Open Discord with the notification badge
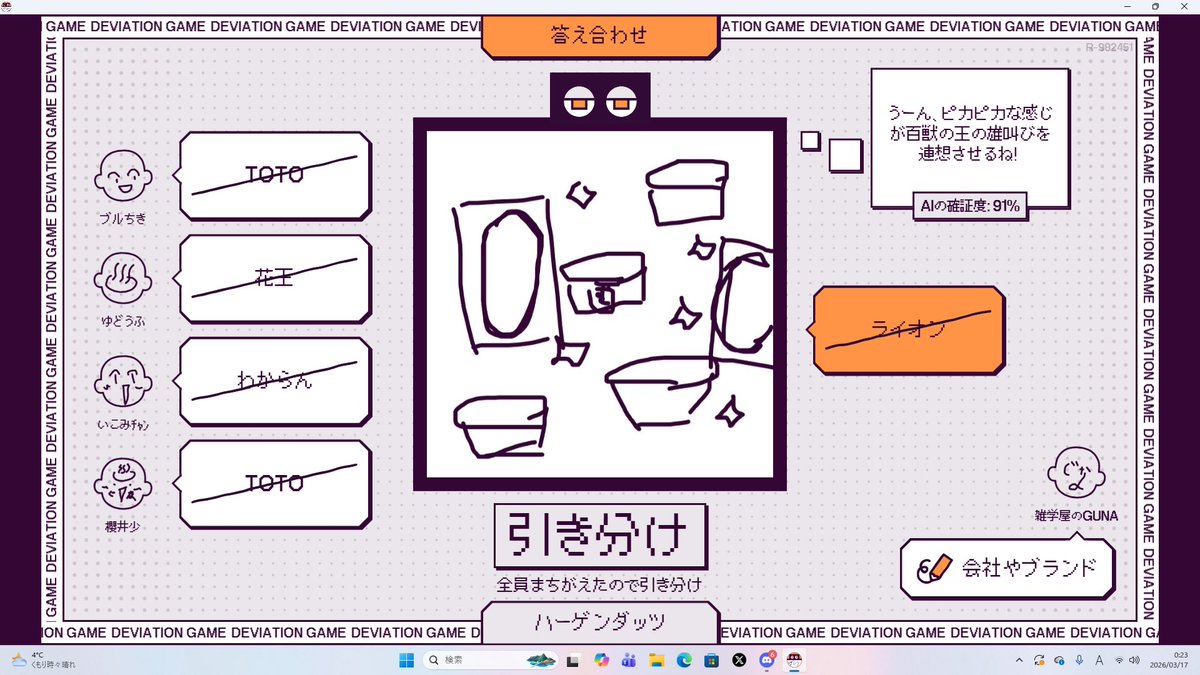This screenshot has height=675, width=1200. [x=768, y=660]
